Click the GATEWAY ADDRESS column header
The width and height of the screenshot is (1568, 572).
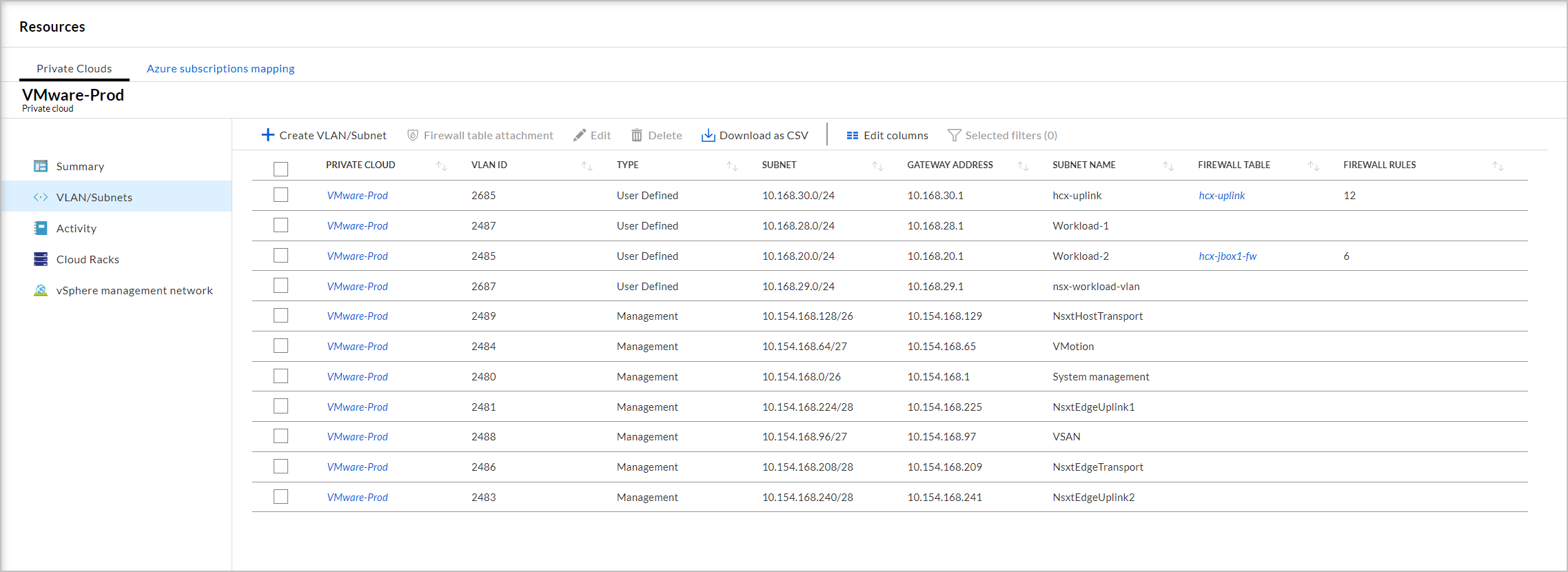click(950, 165)
